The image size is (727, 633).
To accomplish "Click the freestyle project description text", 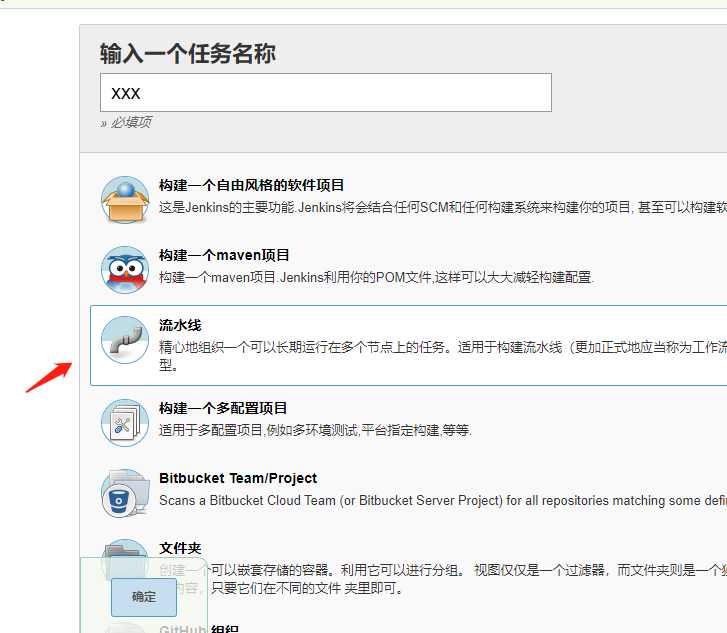I will (443, 207).
